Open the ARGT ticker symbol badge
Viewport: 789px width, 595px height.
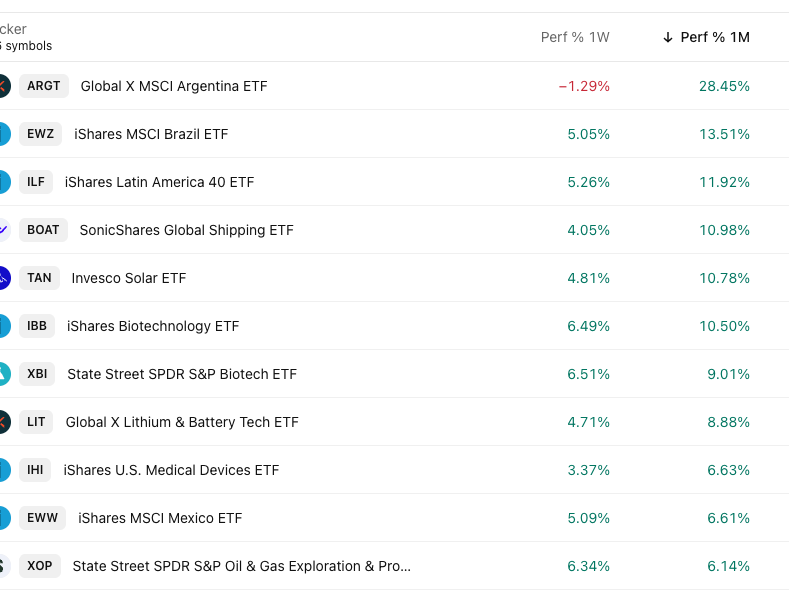pos(44,86)
